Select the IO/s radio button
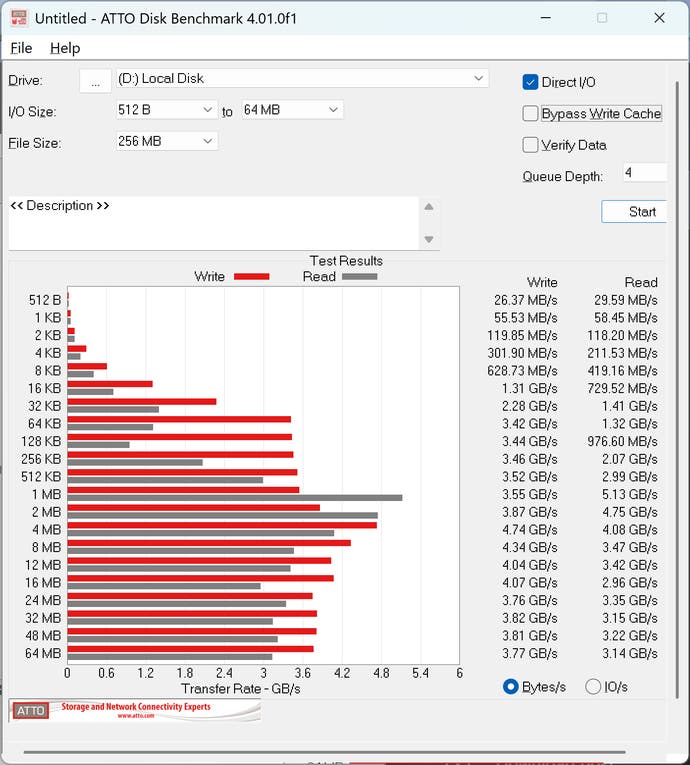The height and width of the screenshot is (765, 690). tap(593, 686)
